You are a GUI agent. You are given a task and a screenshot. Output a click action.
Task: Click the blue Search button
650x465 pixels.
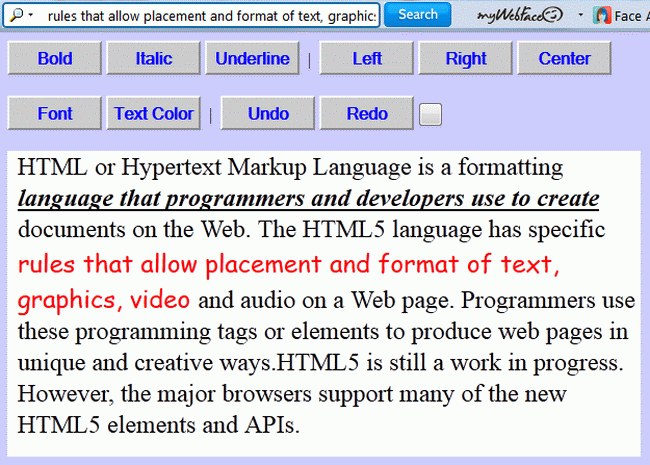click(417, 15)
